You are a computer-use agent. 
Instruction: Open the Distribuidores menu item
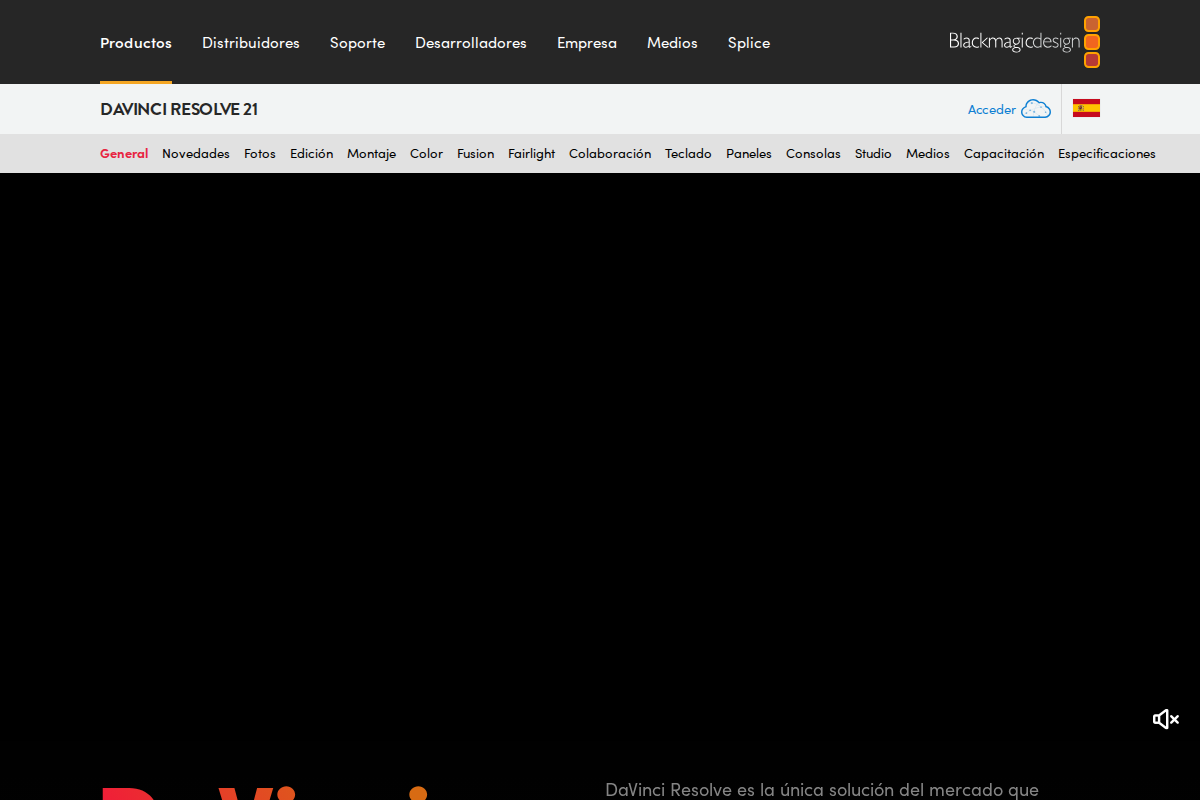point(251,43)
